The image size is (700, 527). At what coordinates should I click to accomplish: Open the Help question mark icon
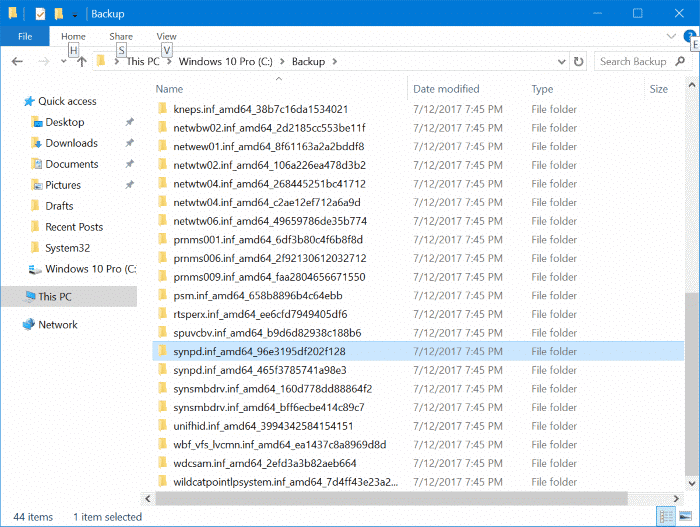(x=689, y=36)
